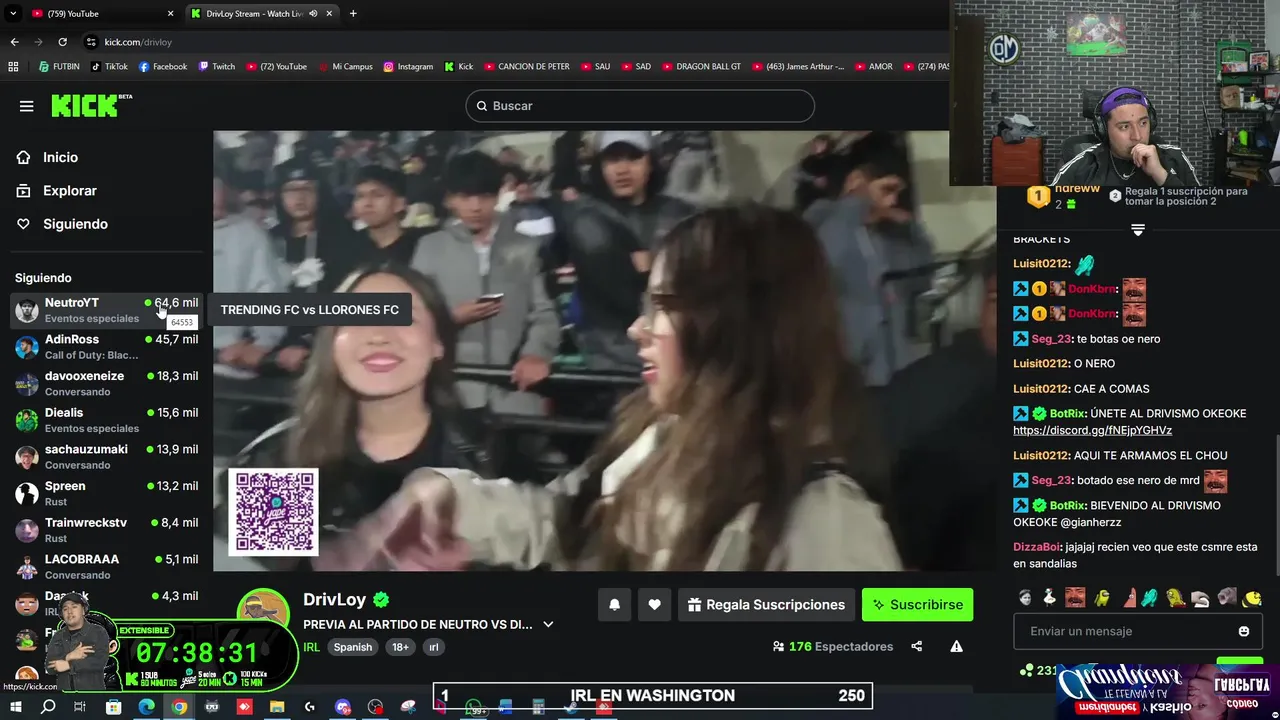Open the TikTok bookmark
The image size is (1280, 720).
[109, 67]
